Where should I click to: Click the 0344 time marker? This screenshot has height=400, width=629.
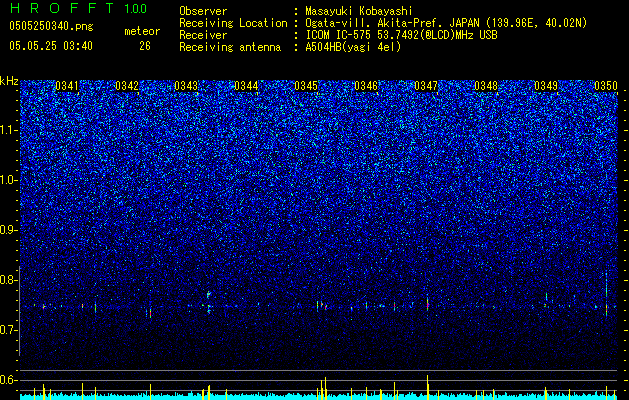point(246,86)
